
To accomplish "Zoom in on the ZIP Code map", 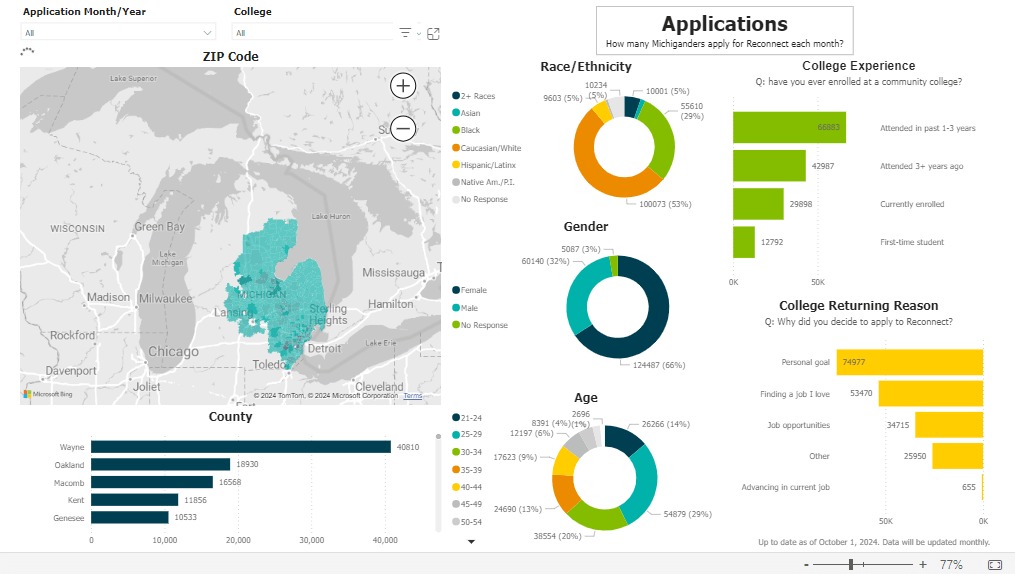I will (x=403, y=85).
